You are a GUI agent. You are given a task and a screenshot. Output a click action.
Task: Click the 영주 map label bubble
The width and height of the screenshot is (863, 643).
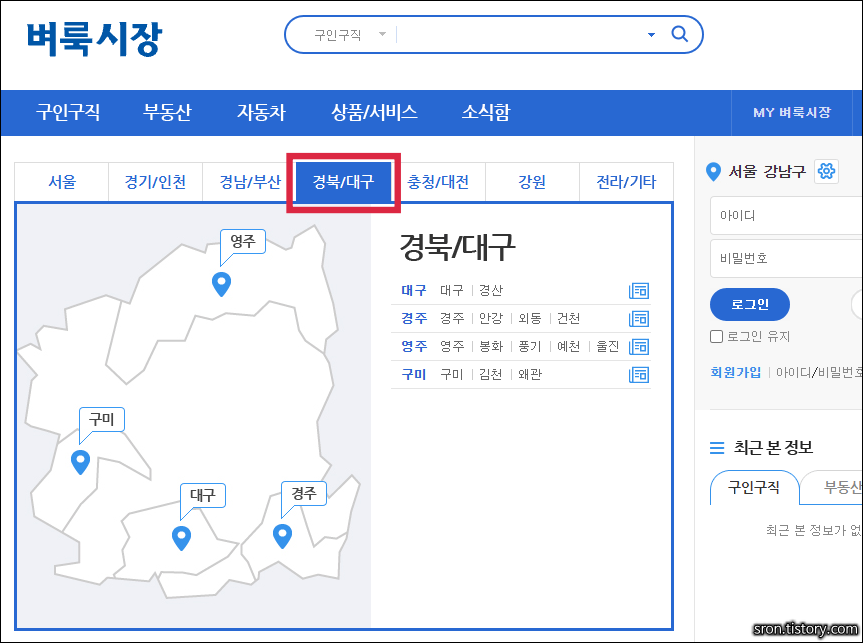[243, 241]
